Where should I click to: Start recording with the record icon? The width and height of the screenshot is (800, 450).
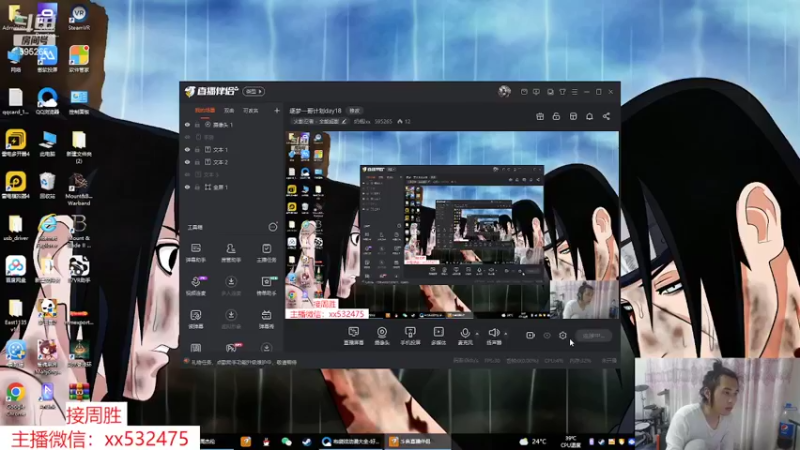pos(530,335)
